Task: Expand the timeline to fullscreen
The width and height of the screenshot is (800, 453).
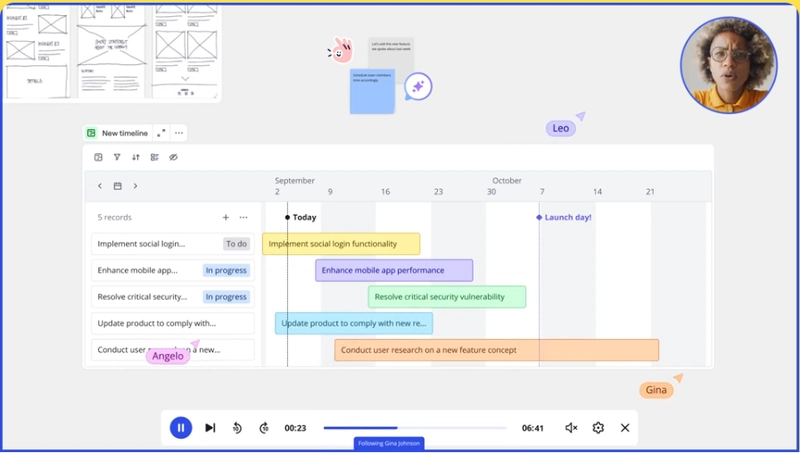Action: (161, 133)
